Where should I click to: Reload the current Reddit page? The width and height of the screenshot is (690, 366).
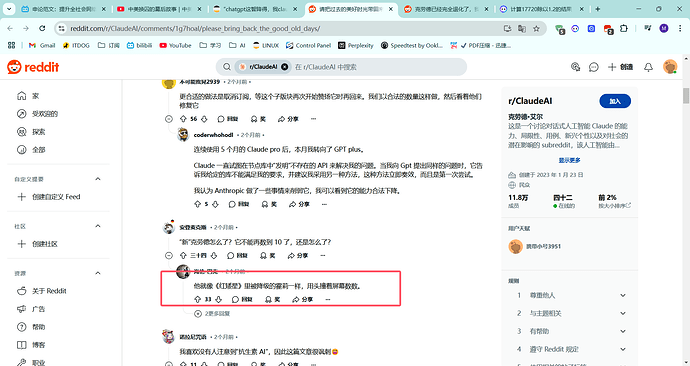(42, 29)
